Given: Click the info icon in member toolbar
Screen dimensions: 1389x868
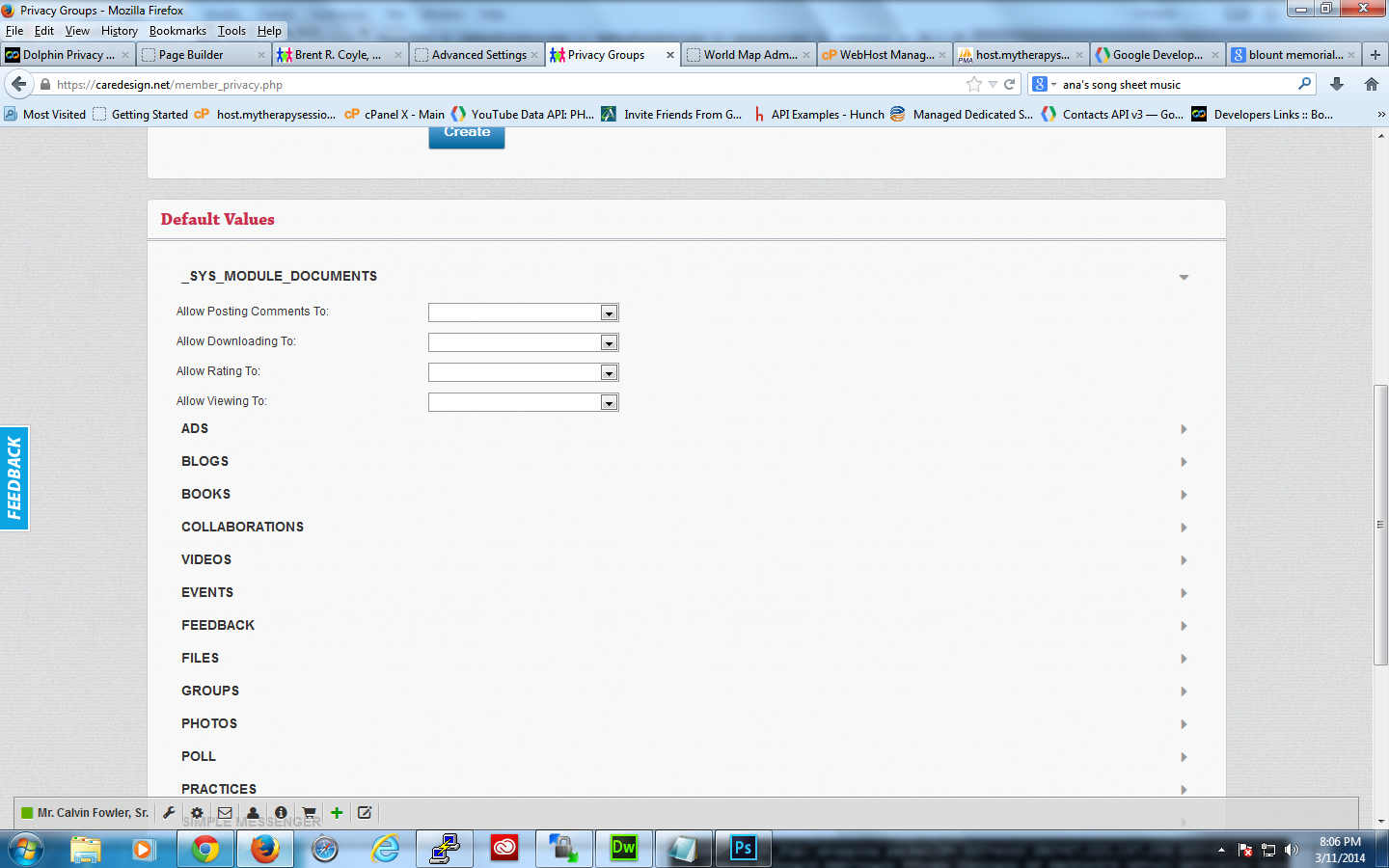Looking at the screenshot, I should 281,813.
